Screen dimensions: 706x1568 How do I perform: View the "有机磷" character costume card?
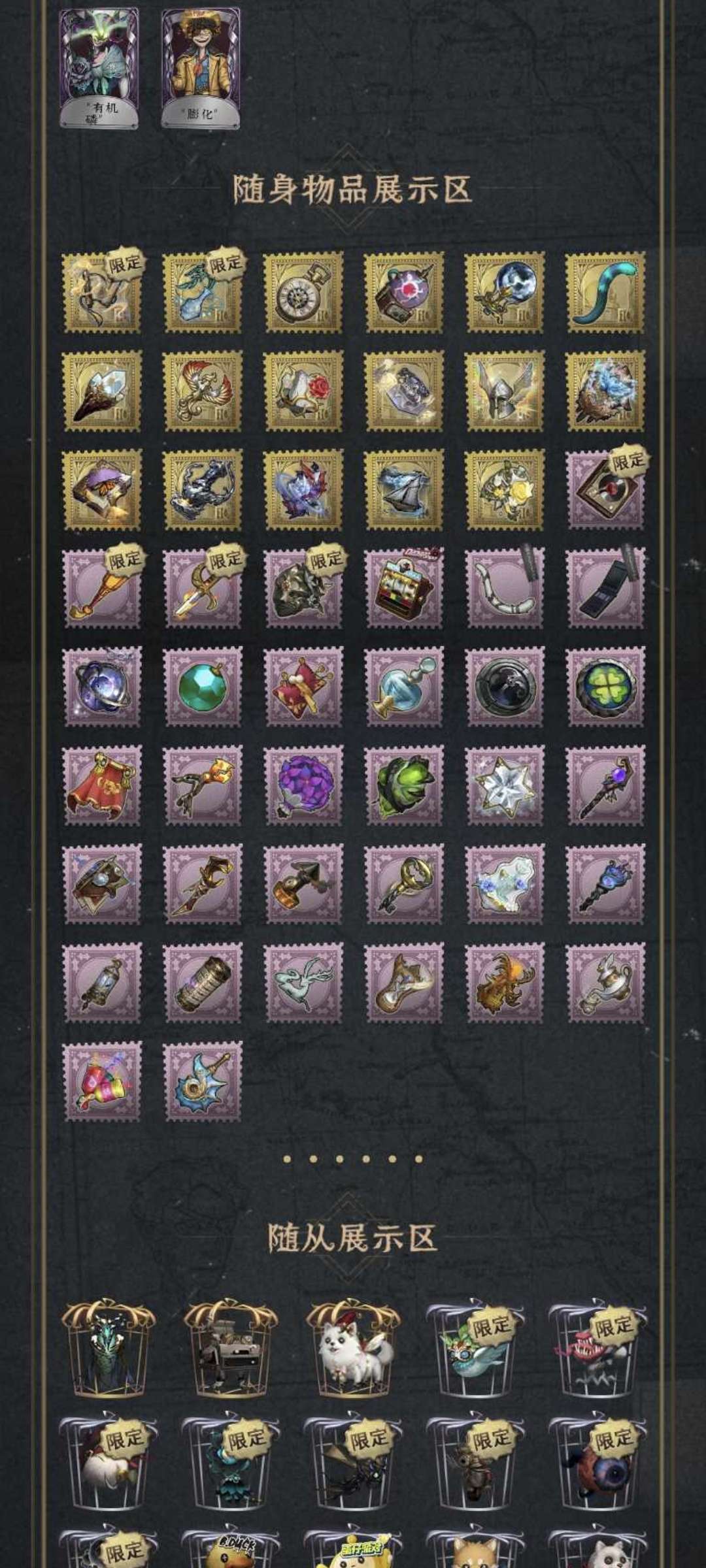(99, 68)
